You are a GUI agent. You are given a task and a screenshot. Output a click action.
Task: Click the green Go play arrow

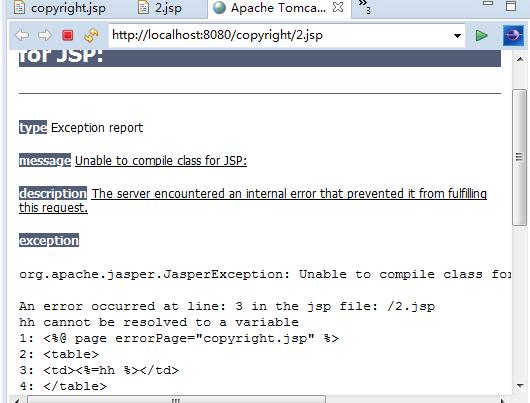(481, 35)
